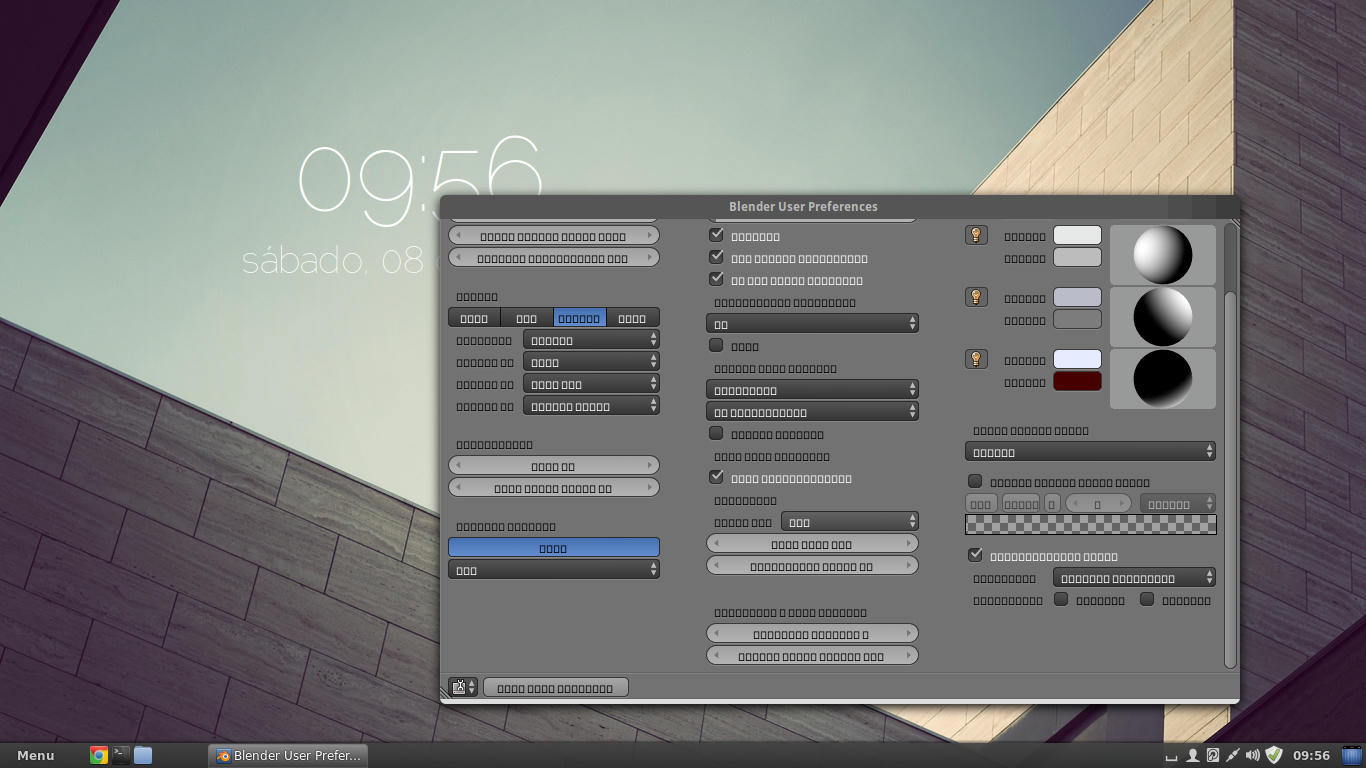Image resolution: width=1366 pixels, height=768 pixels.
Task: Pick the dark red specular color swatch
Action: [1077, 381]
